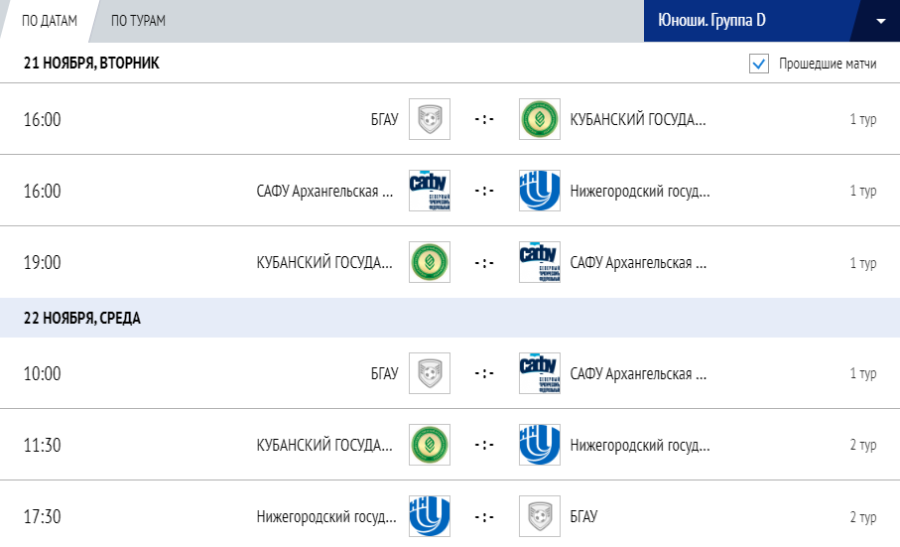This screenshot has width=900, height=547.
Task: Click Nizhny Novgorod logo in 16:00 match row
Action: pyautogui.click(x=540, y=191)
